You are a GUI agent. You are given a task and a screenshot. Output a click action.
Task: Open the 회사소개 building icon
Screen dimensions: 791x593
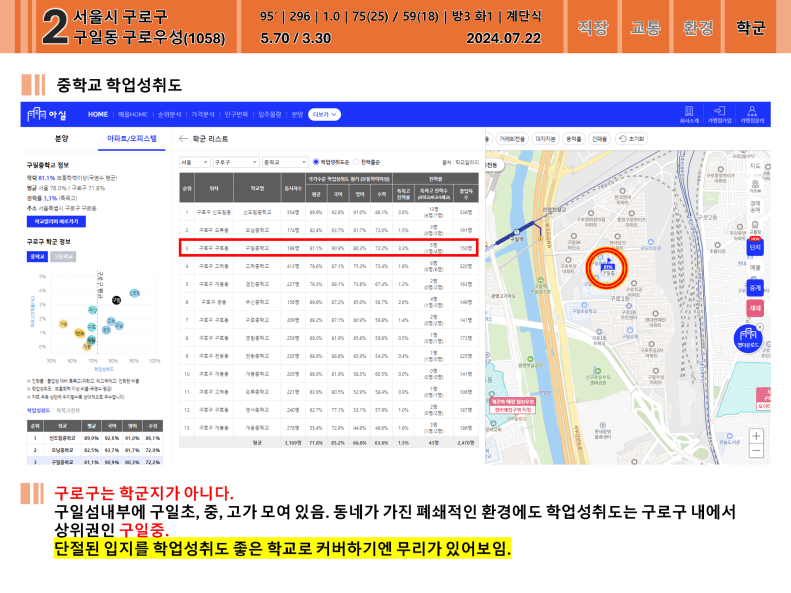(x=689, y=111)
